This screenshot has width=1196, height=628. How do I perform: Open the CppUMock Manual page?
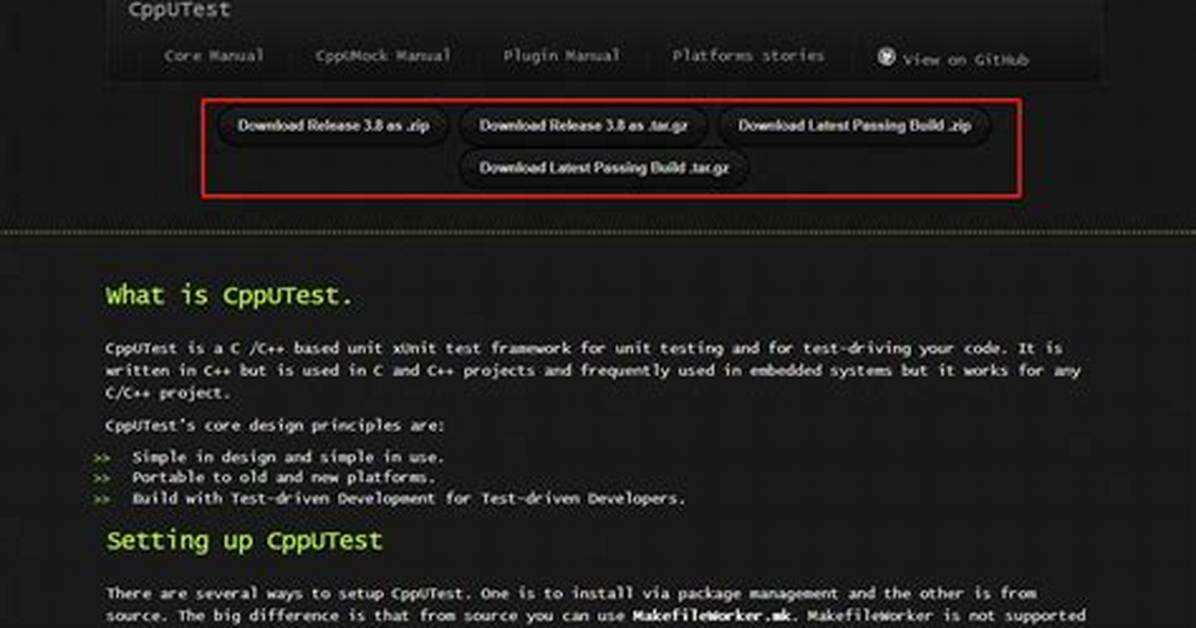pyautogui.click(x=383, y=56)
